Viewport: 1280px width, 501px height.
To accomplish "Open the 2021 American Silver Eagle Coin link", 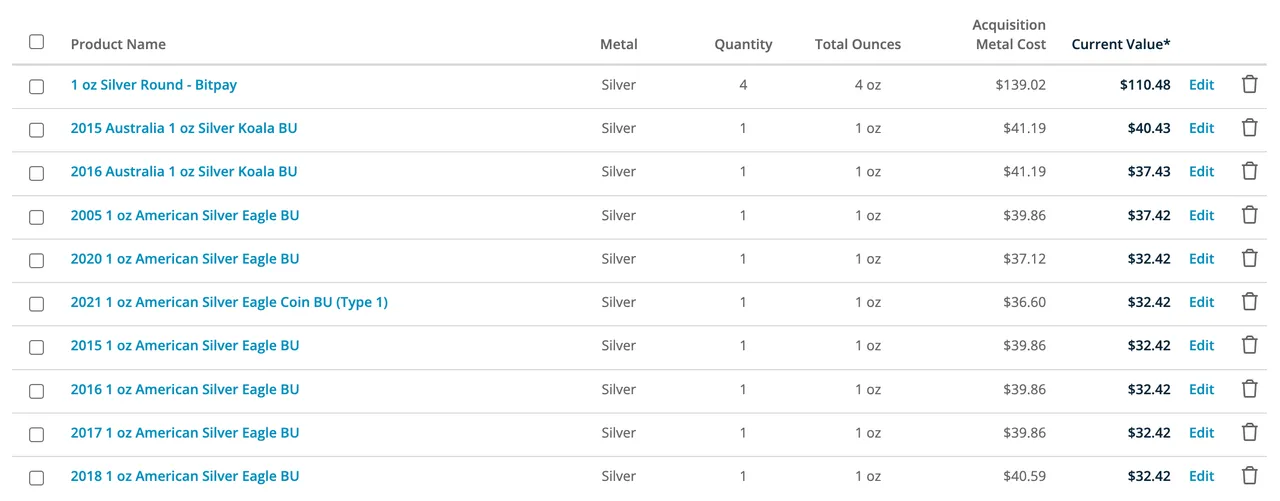I will click(x=229, y=302).
